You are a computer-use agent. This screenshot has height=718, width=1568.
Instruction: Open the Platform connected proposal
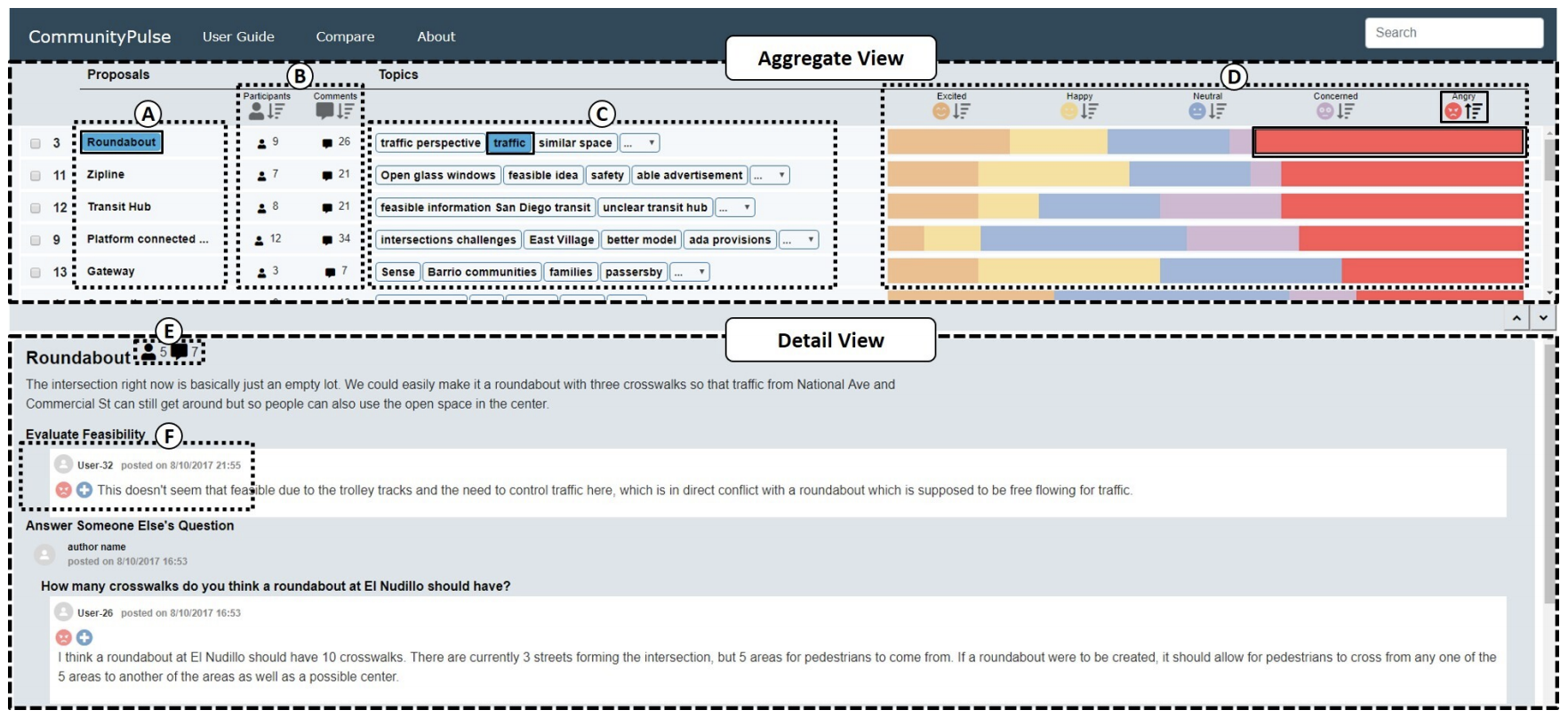coord(148,239)
